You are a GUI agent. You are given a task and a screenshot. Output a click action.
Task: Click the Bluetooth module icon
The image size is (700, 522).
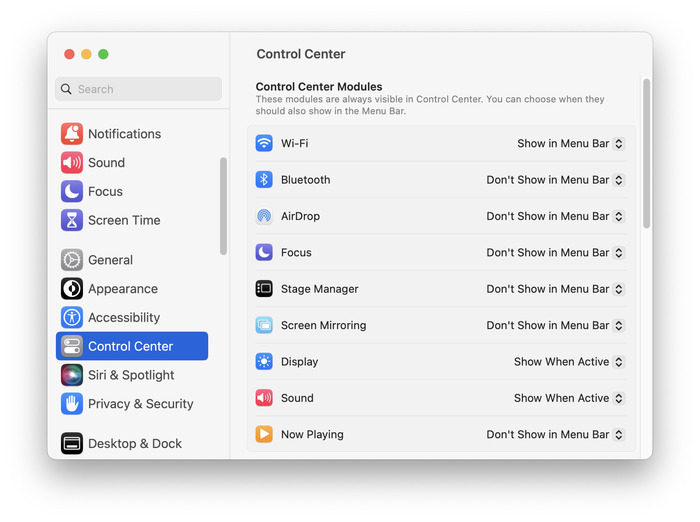pyautogui.click(x=264, y=180)
